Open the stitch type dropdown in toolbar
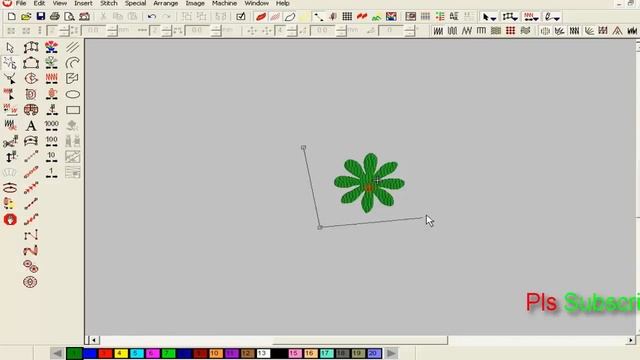 [531, 17]
